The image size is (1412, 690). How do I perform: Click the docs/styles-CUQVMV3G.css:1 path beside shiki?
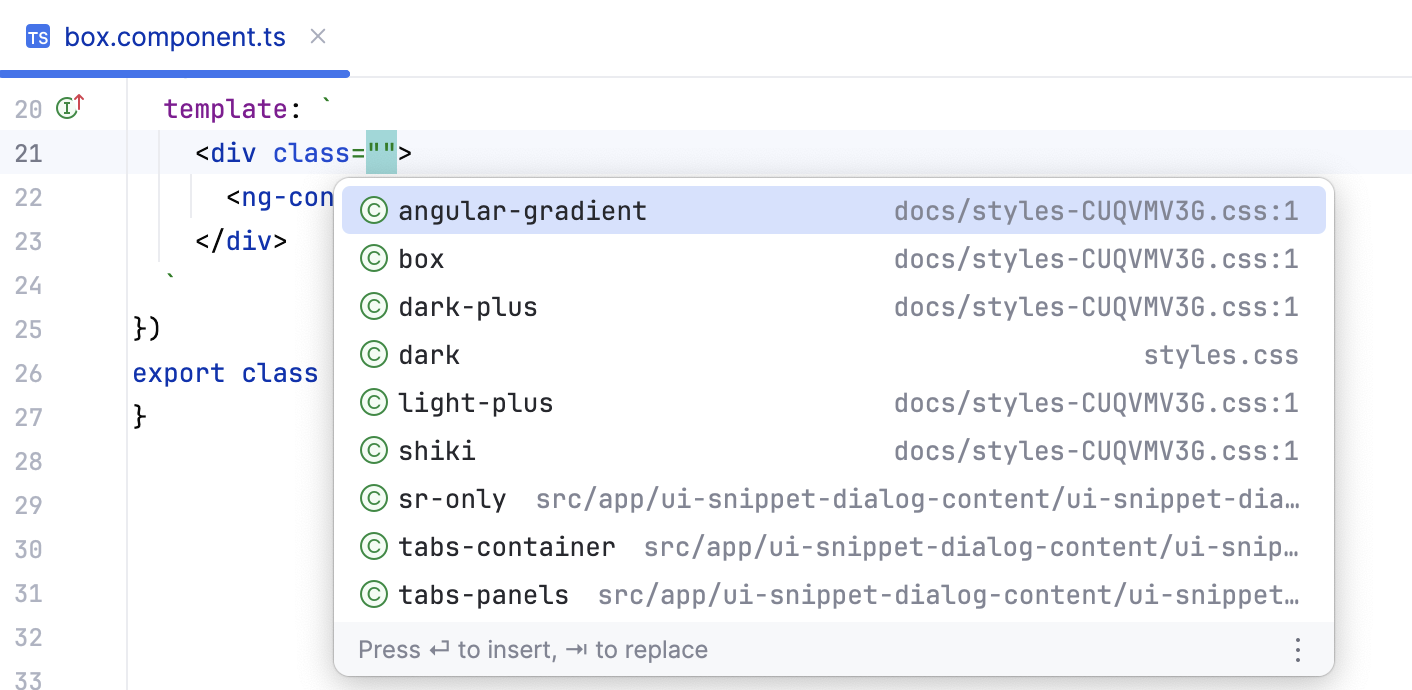[x=1096, y=449]
